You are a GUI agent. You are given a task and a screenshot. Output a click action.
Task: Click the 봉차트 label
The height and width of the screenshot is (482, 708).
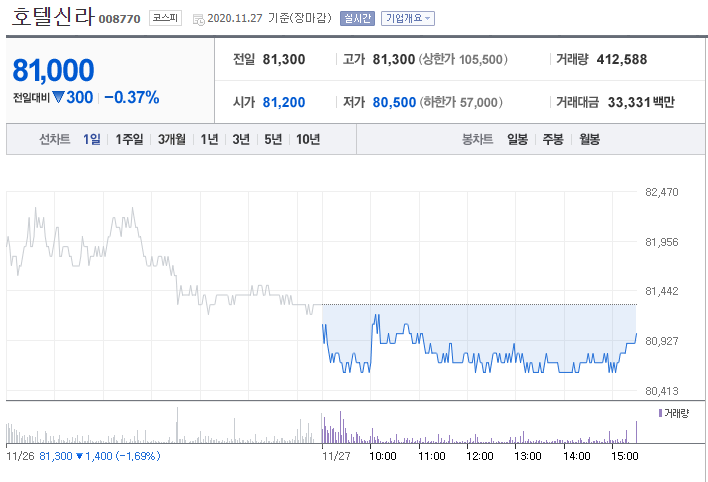point(477,139)
